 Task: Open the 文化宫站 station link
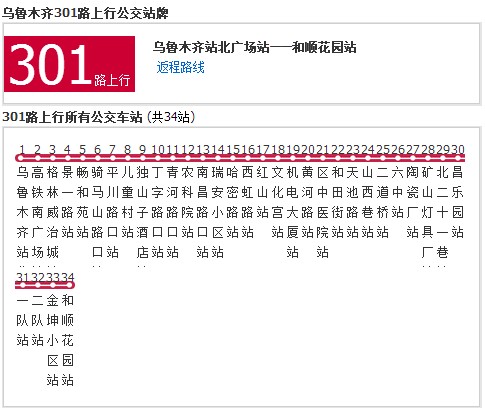pos(277,202)
